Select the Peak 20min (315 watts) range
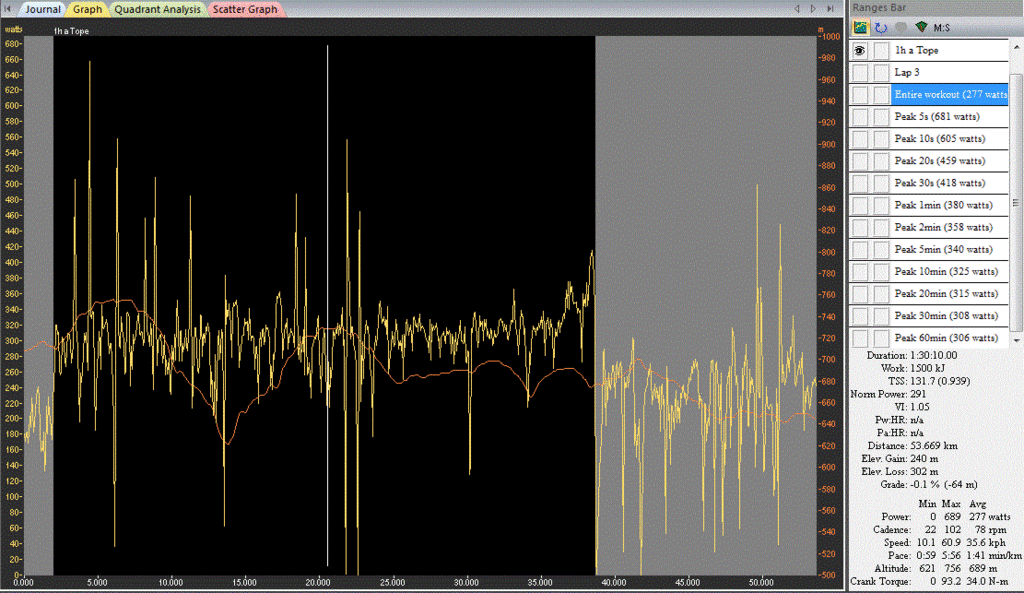The height and width of the screenshot is (593, 1024). click(x=945, y=293)
